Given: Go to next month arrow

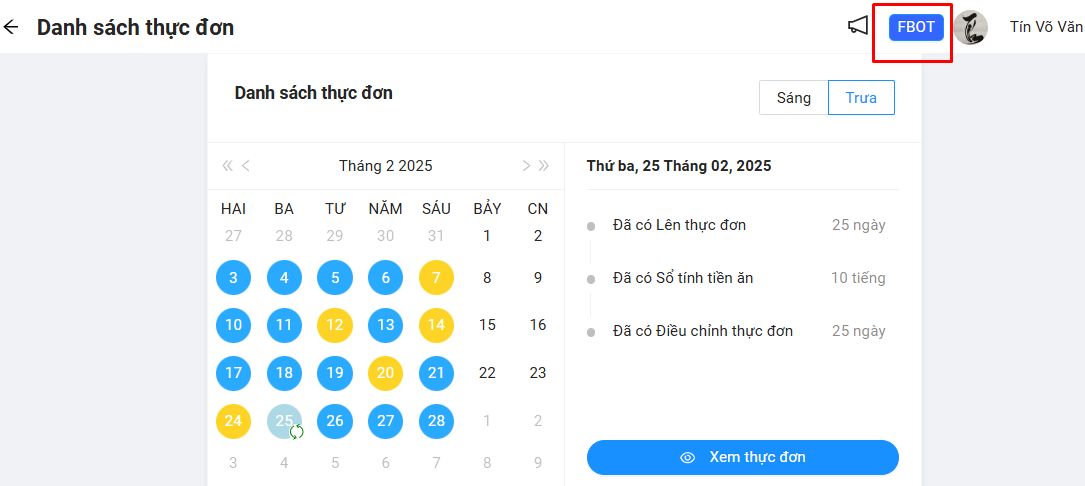Looking at the screenshot, I should click(x=526, y=166).
